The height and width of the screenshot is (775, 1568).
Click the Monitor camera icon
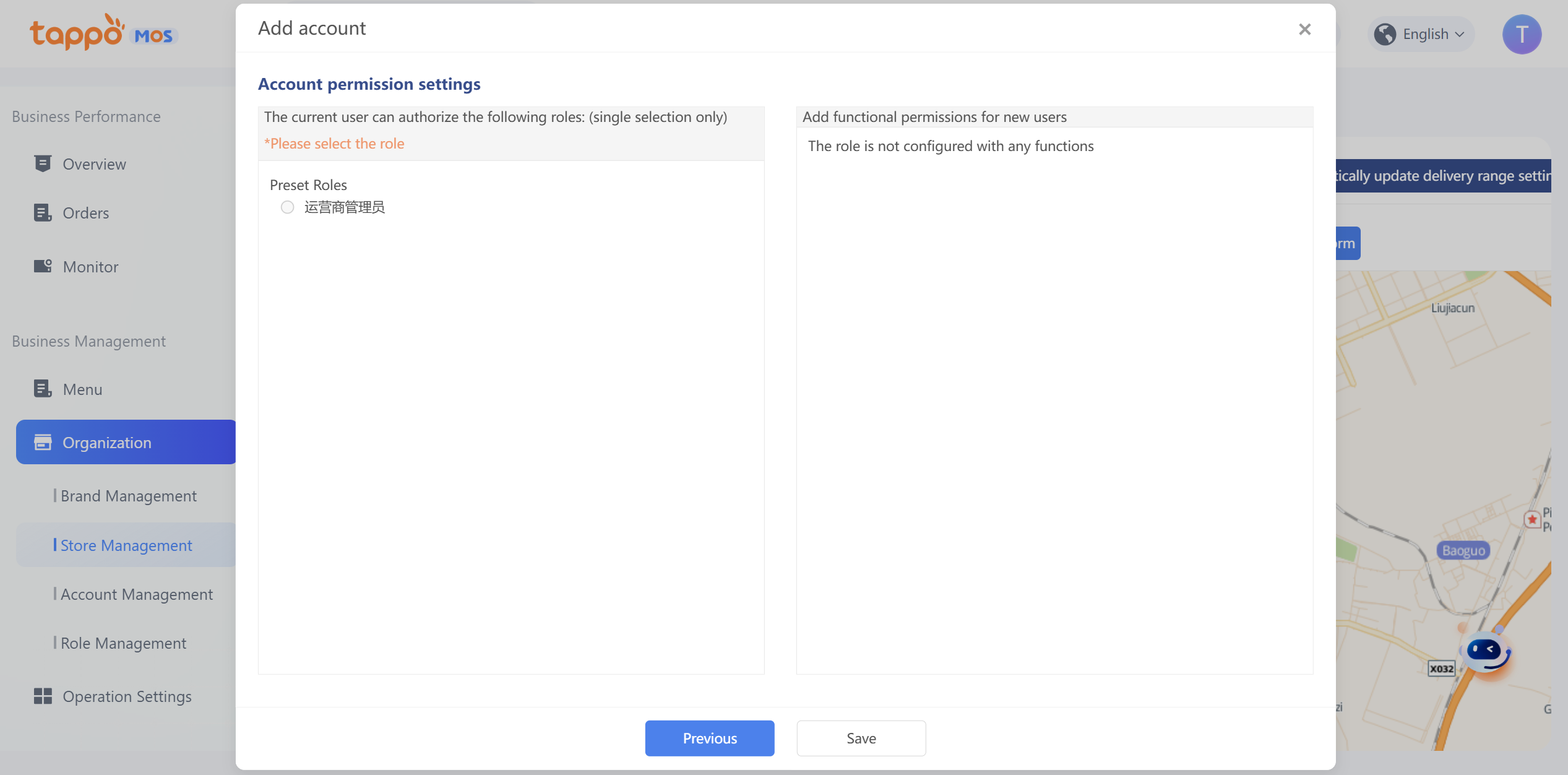point(43,266)
